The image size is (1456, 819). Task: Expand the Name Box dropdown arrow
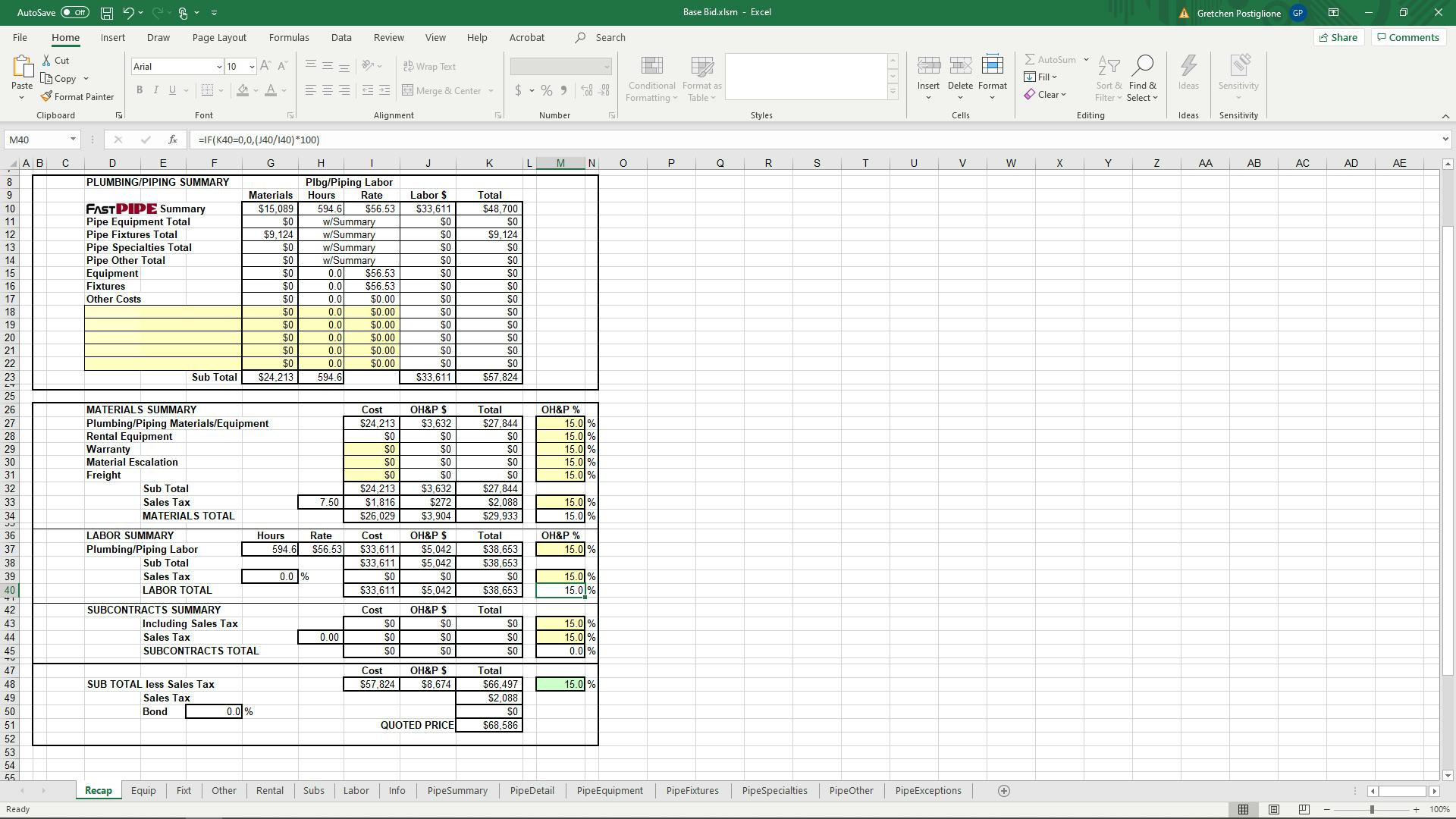(73, 140)
